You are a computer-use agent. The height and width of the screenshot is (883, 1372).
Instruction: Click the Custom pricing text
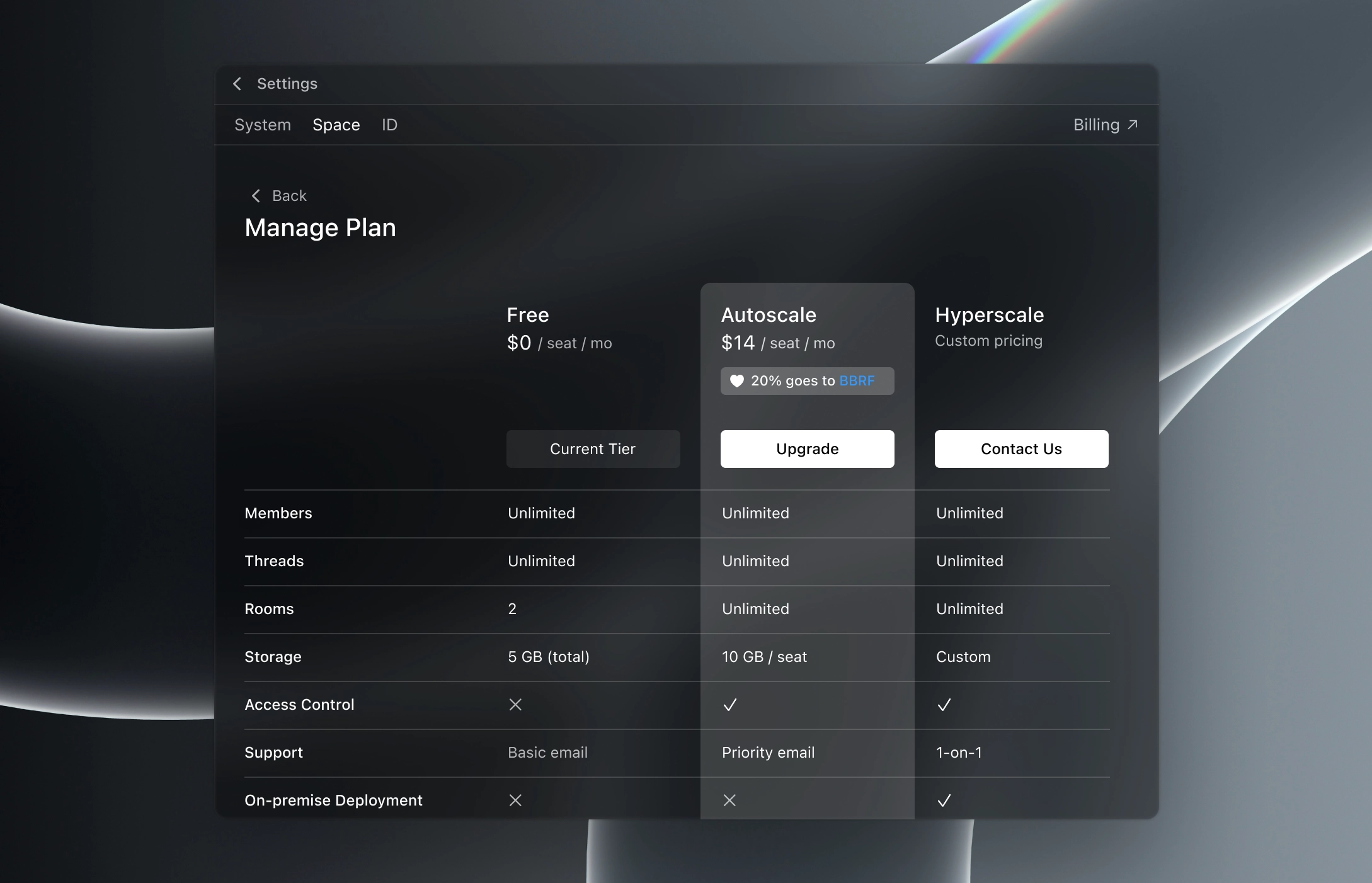tap(988, 341)
